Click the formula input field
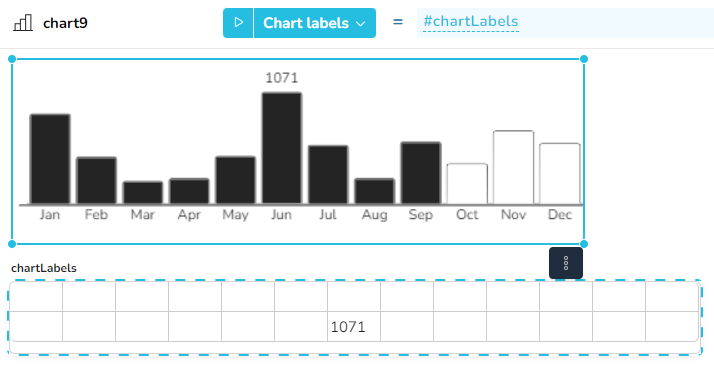 (x=565, y=23)
